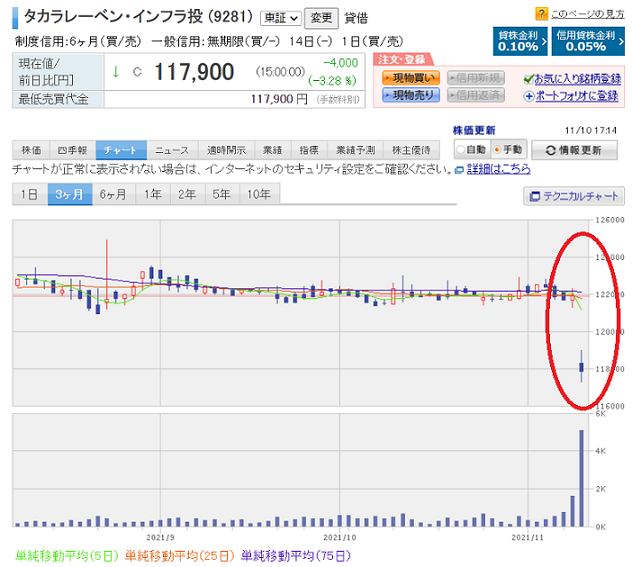The width and height of the screenshot is (632, 567).
Task: Open the 信用貸株金利 0.05% banner
Action: pos(588,41)
